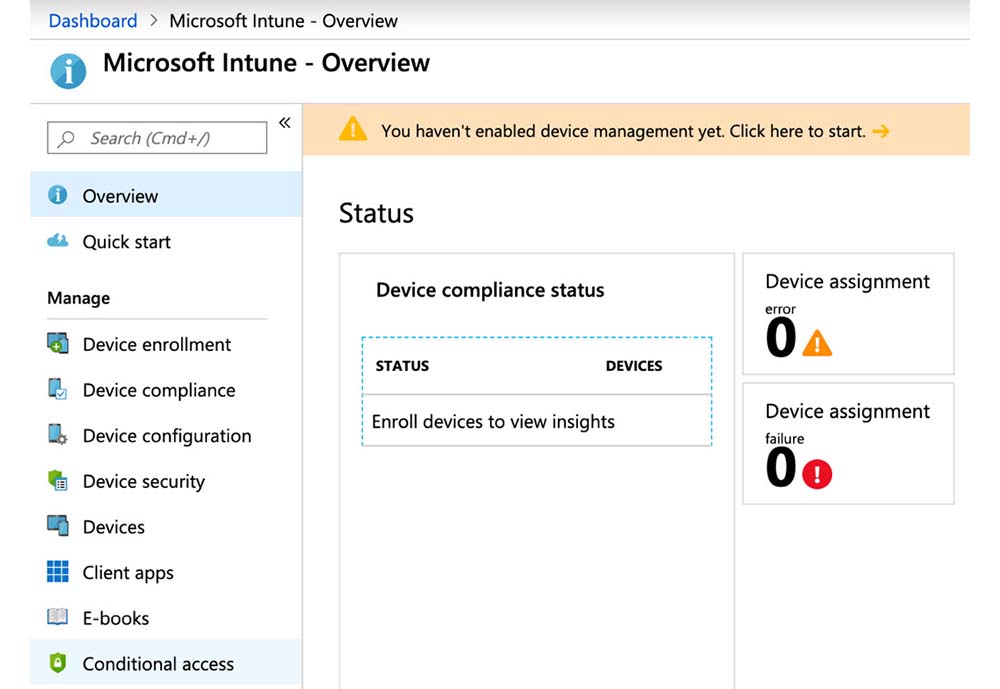Image resolution: width=1000 pixels, height=689 pixels.
Task: Click the Device security shield icon
Action: (58, 481)
